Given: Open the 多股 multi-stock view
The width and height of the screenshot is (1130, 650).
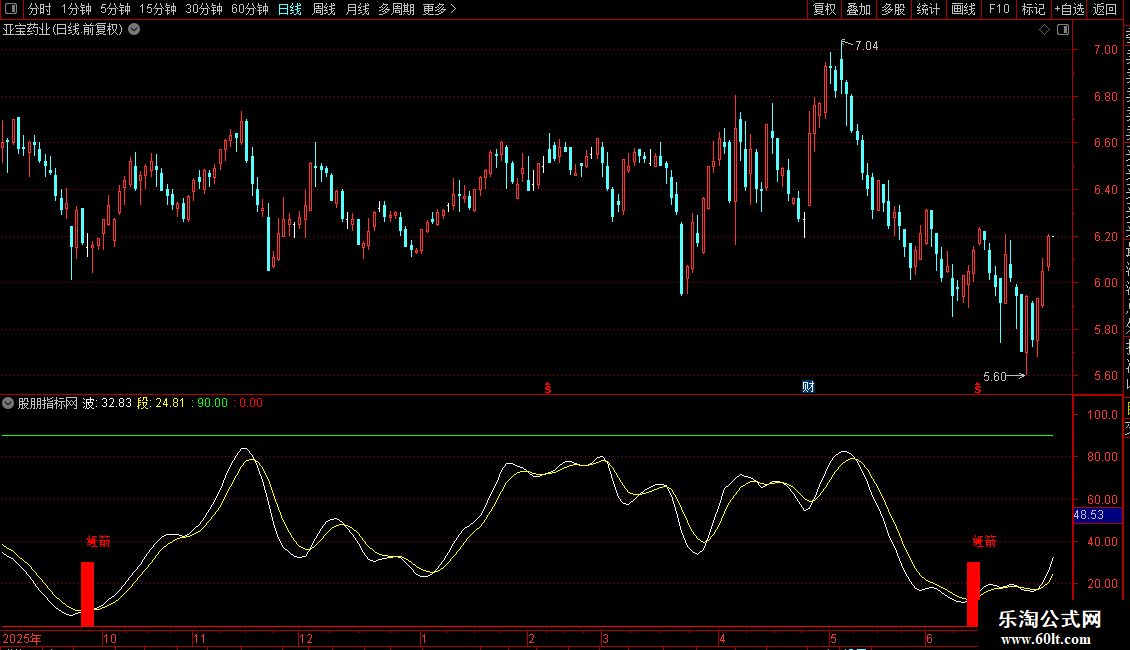Looking at the screenshot, I should coord(893,9).
